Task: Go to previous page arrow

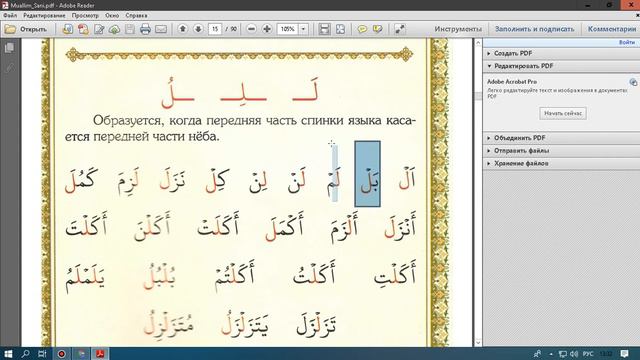Action: [183, 29]
